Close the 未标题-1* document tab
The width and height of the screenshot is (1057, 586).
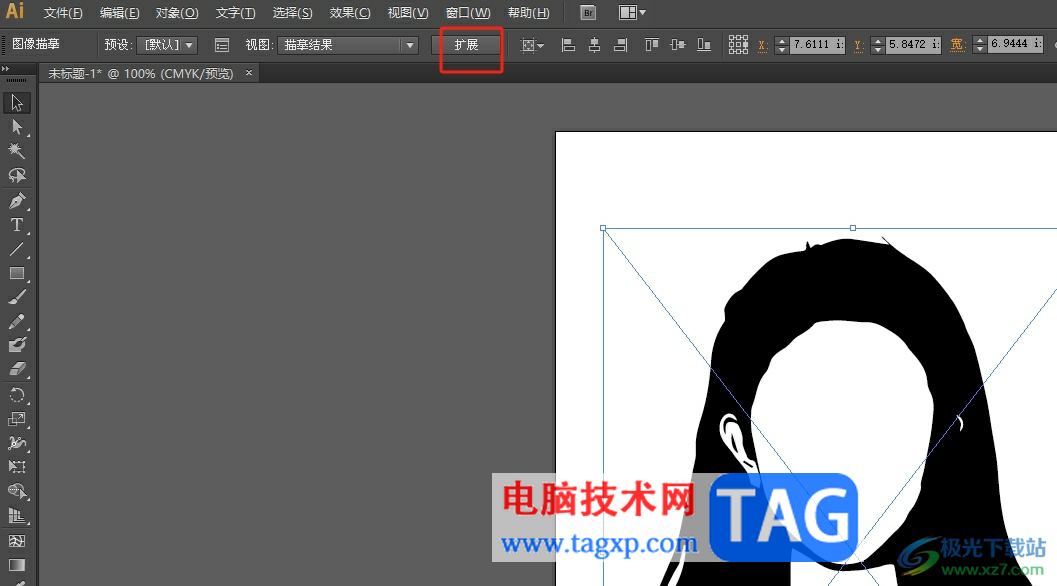(x=249, y=72)
